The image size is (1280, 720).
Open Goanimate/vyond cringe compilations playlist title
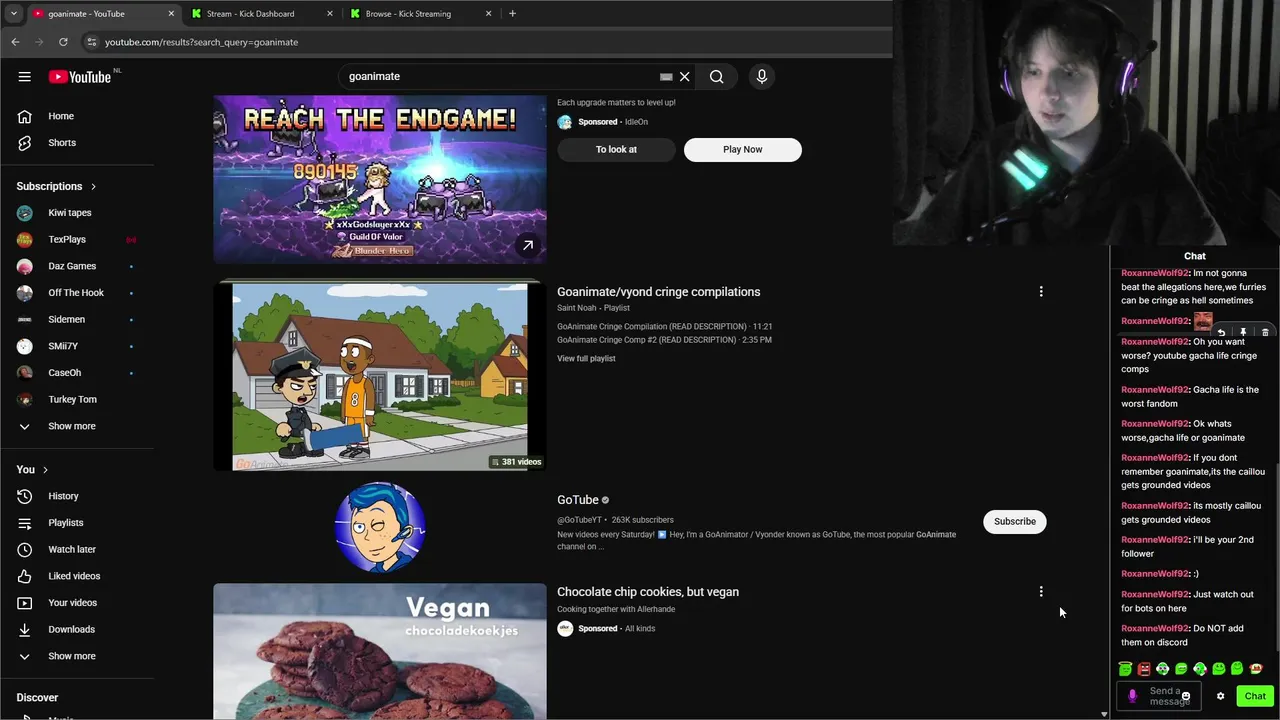click(x=658, y=292)
